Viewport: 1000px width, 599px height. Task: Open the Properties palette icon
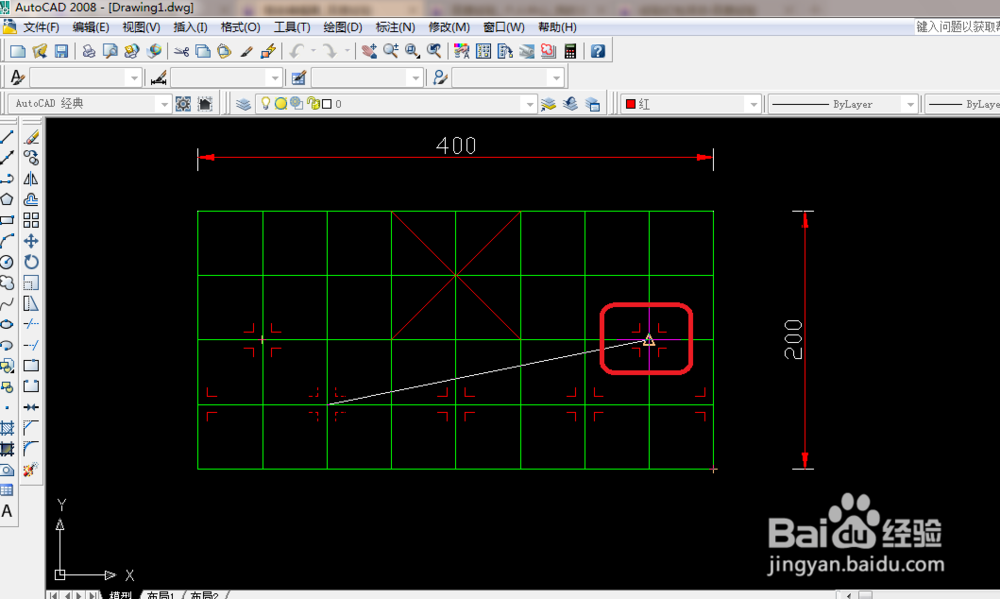462,51
